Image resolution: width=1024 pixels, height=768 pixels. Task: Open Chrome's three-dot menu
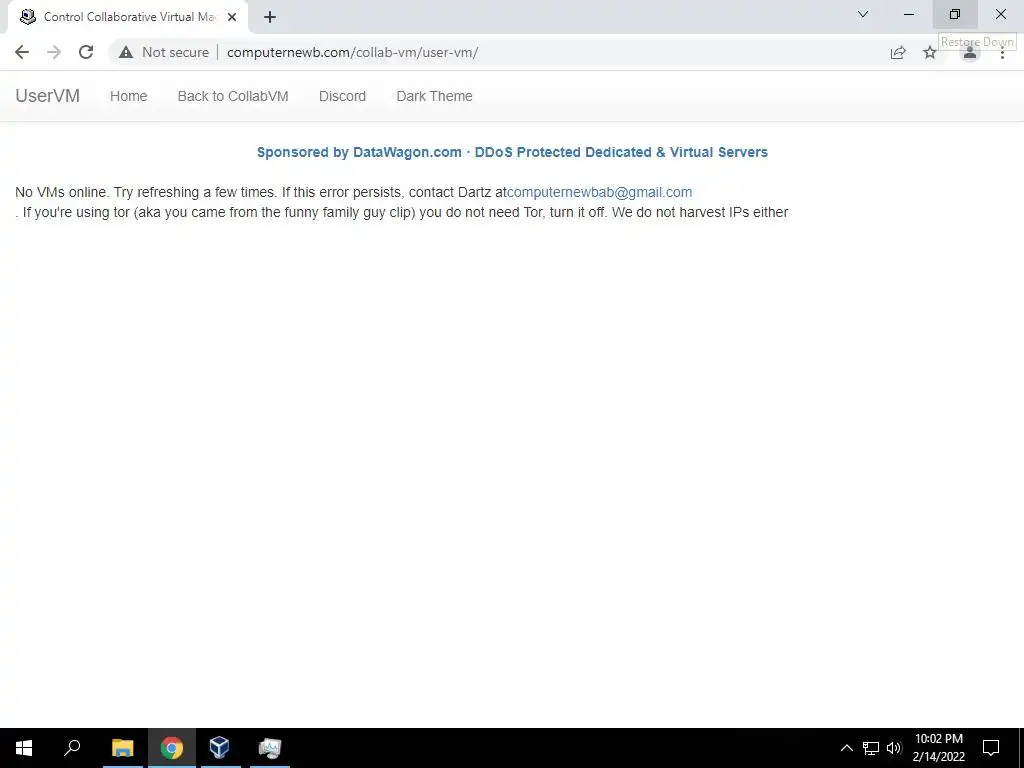tap(1002, 52)
